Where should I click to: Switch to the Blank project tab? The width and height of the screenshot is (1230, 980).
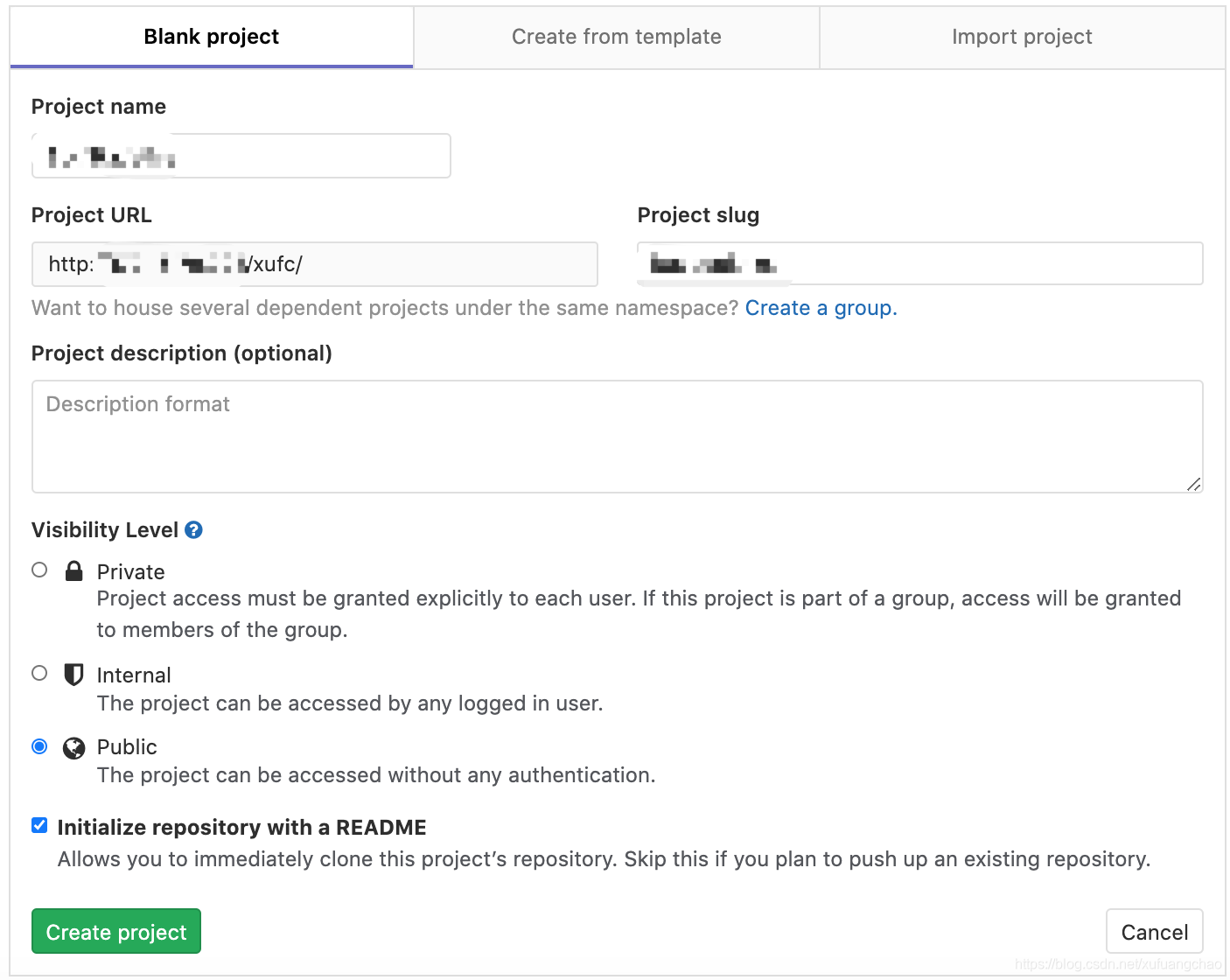(212, 37)
